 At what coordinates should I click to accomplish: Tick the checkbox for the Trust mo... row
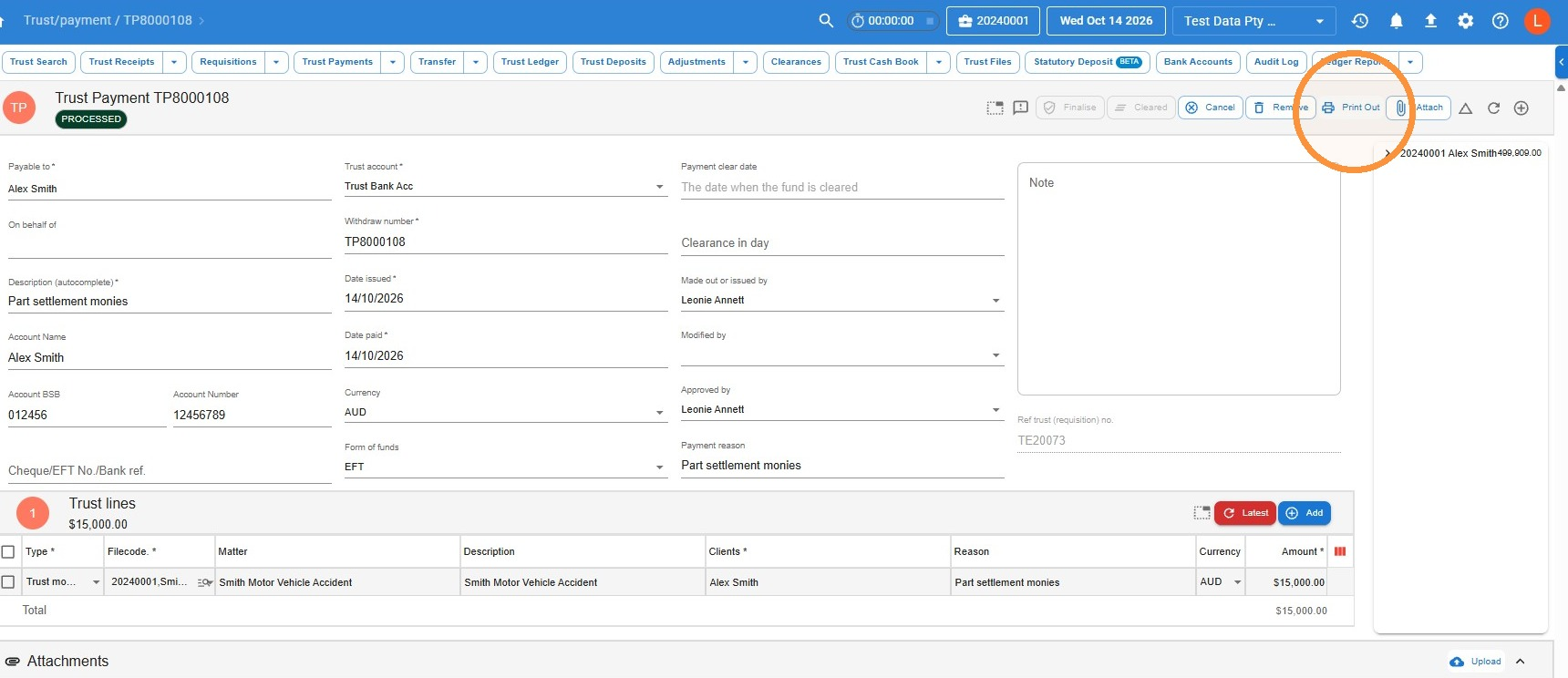tap(8, 581)
